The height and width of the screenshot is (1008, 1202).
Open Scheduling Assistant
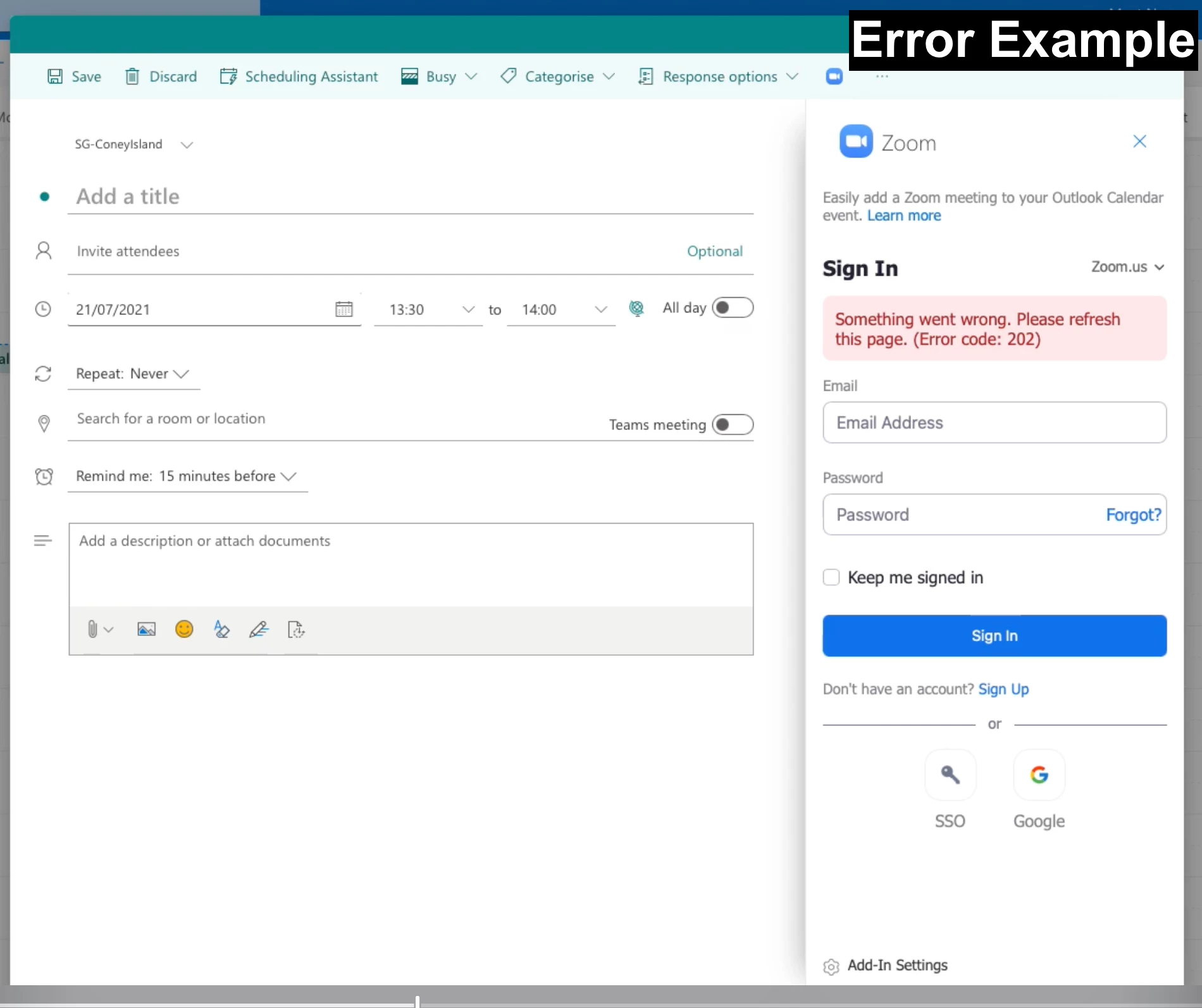click(x=299, y=77)
